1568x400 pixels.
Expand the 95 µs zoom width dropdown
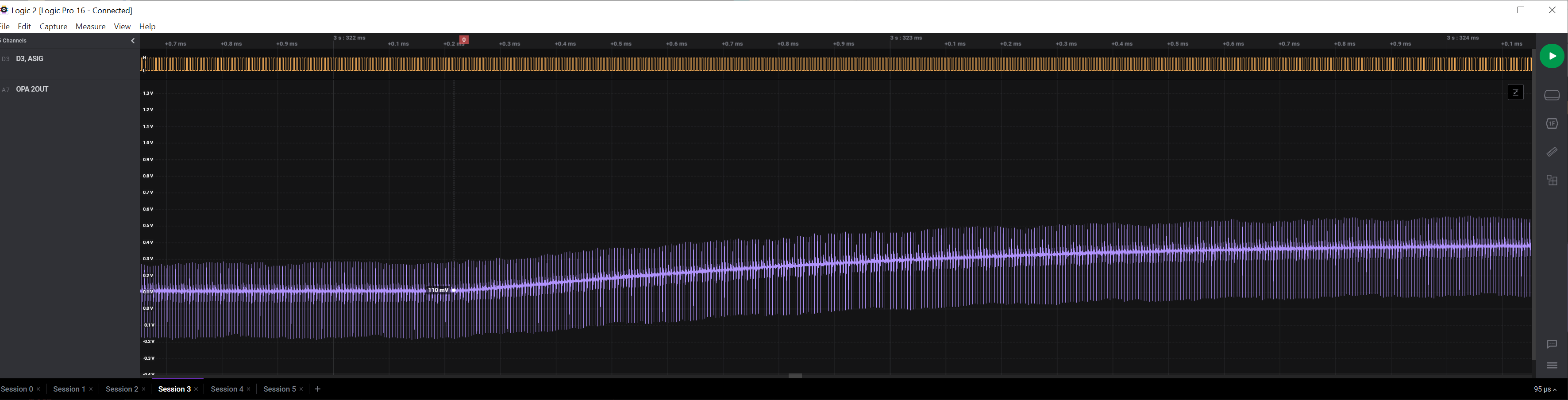point(1545,390)
